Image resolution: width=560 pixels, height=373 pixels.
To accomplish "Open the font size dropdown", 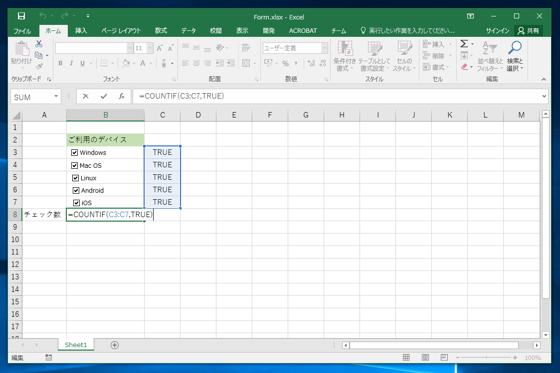I will [x=150, y=48].
